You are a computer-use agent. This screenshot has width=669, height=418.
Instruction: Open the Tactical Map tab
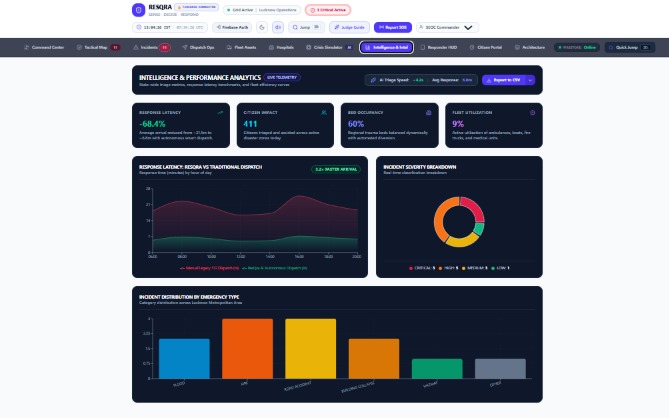click(x=98, y=47)
